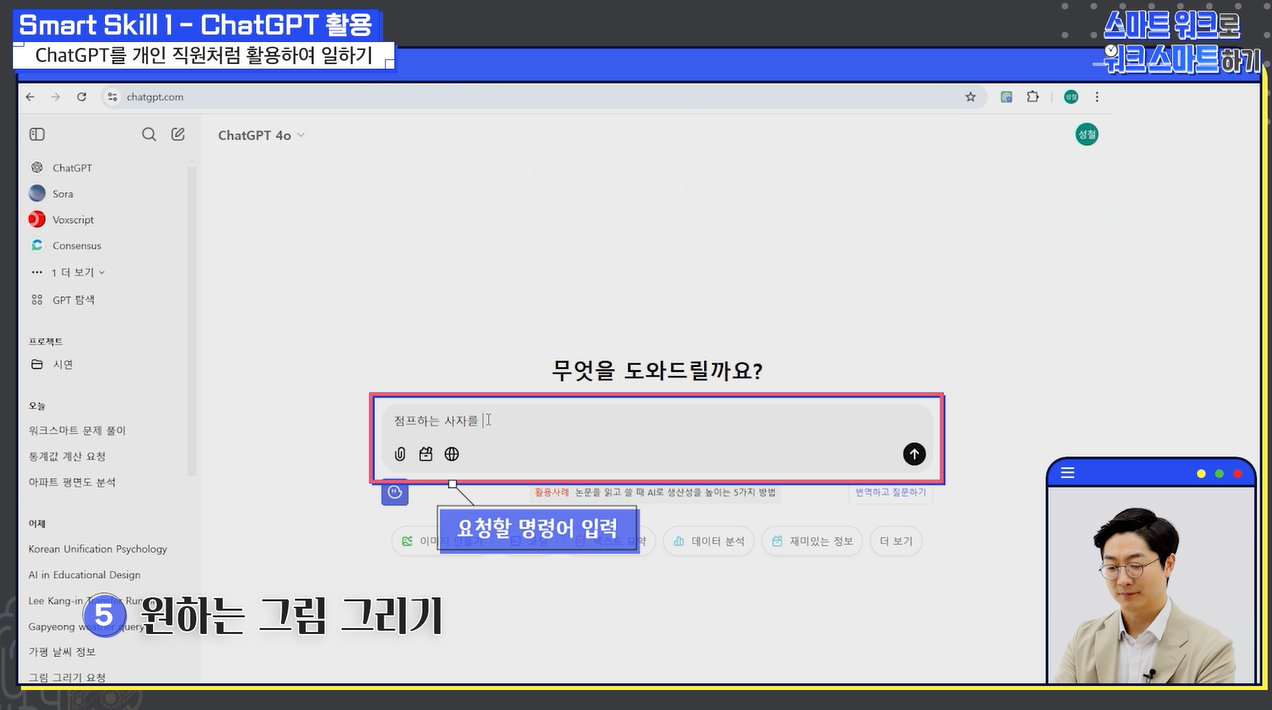Open the browser extension icon next to the star
Screen dimensions: 1272x710
pyautogui.click(x=1006, y=97)
